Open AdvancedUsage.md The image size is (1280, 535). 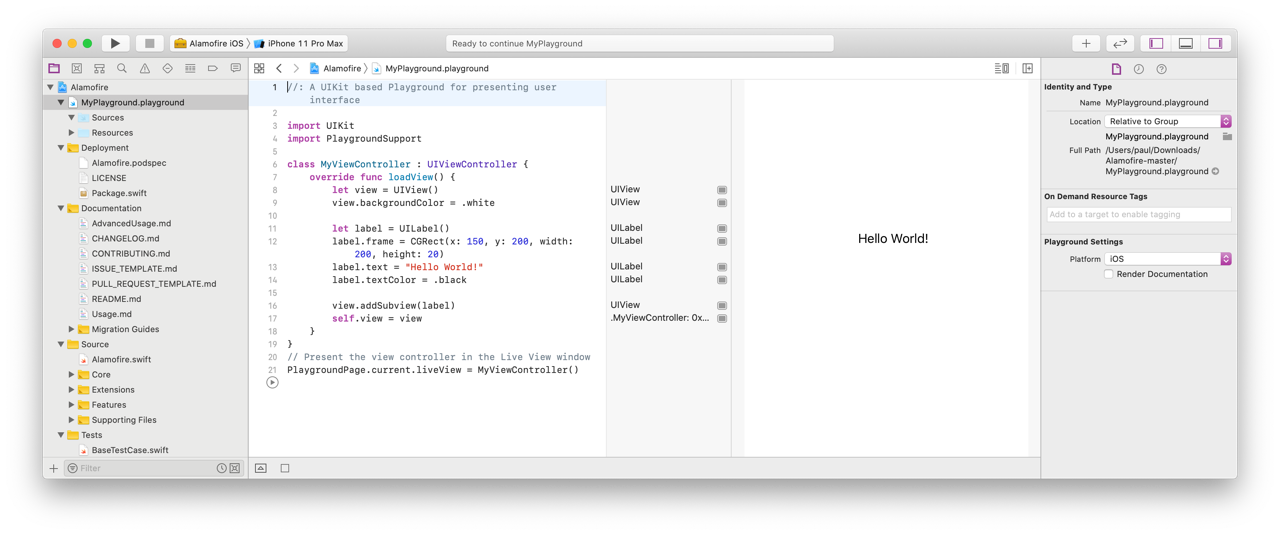(x=131, y=223)
